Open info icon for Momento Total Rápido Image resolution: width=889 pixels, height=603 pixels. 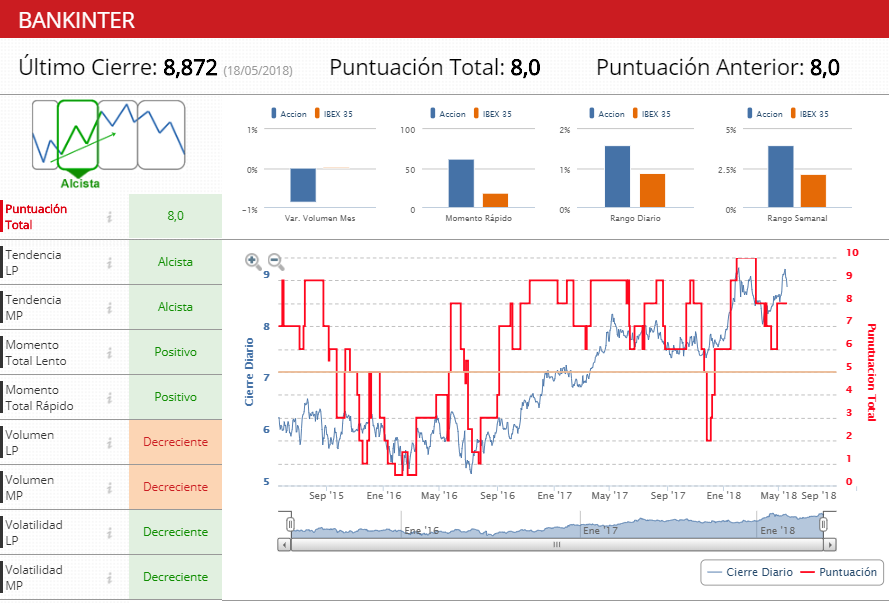pyautogui.click(x=109, y=398)
